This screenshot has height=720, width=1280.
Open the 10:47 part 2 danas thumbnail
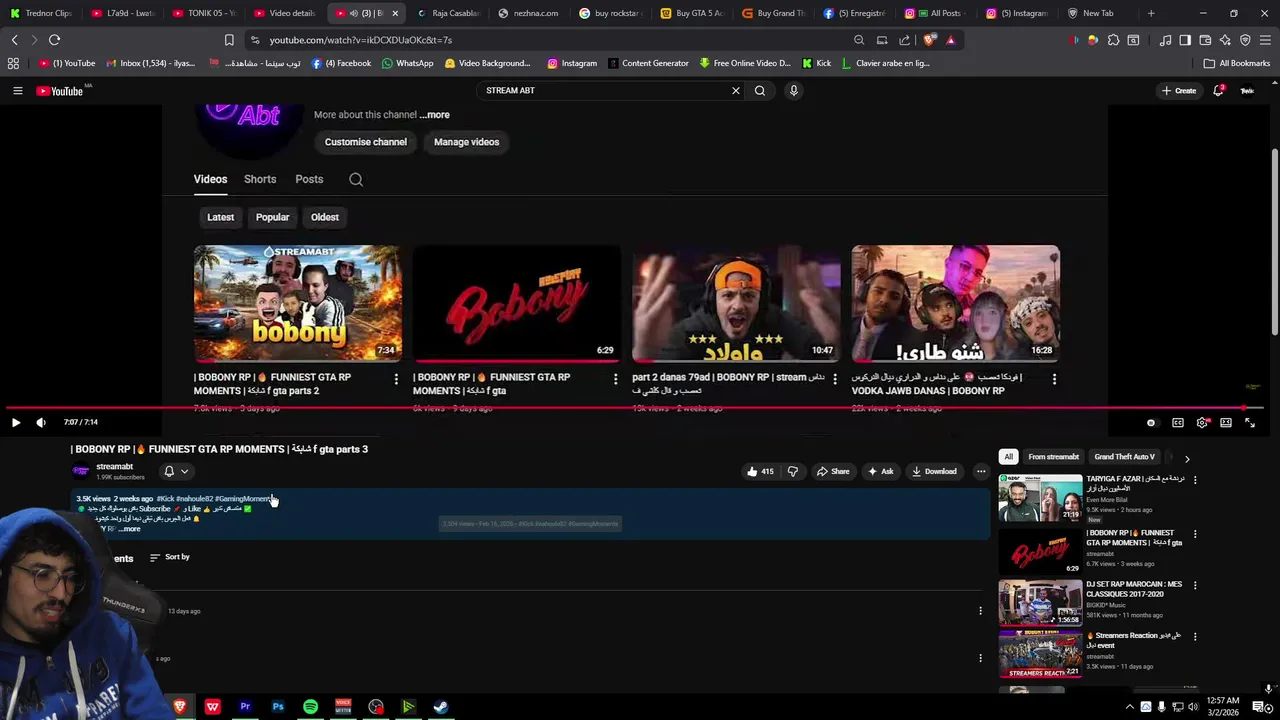[736, 303]
